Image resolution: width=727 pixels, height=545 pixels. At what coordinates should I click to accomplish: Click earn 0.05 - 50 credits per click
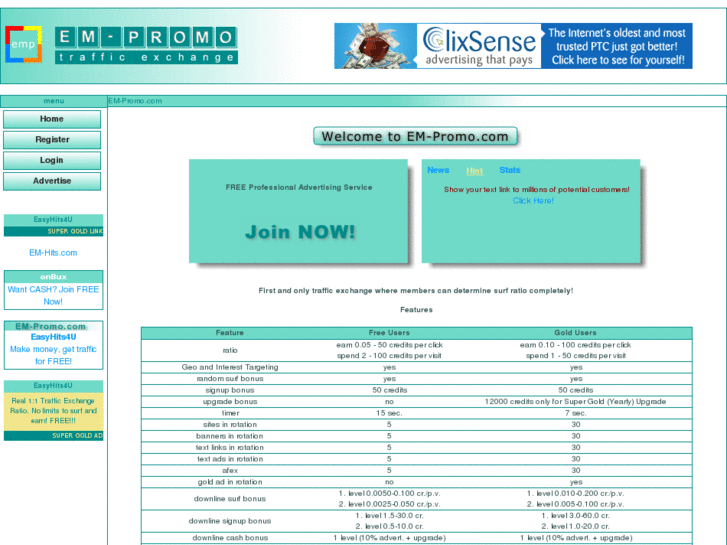(x=389, y=345)
